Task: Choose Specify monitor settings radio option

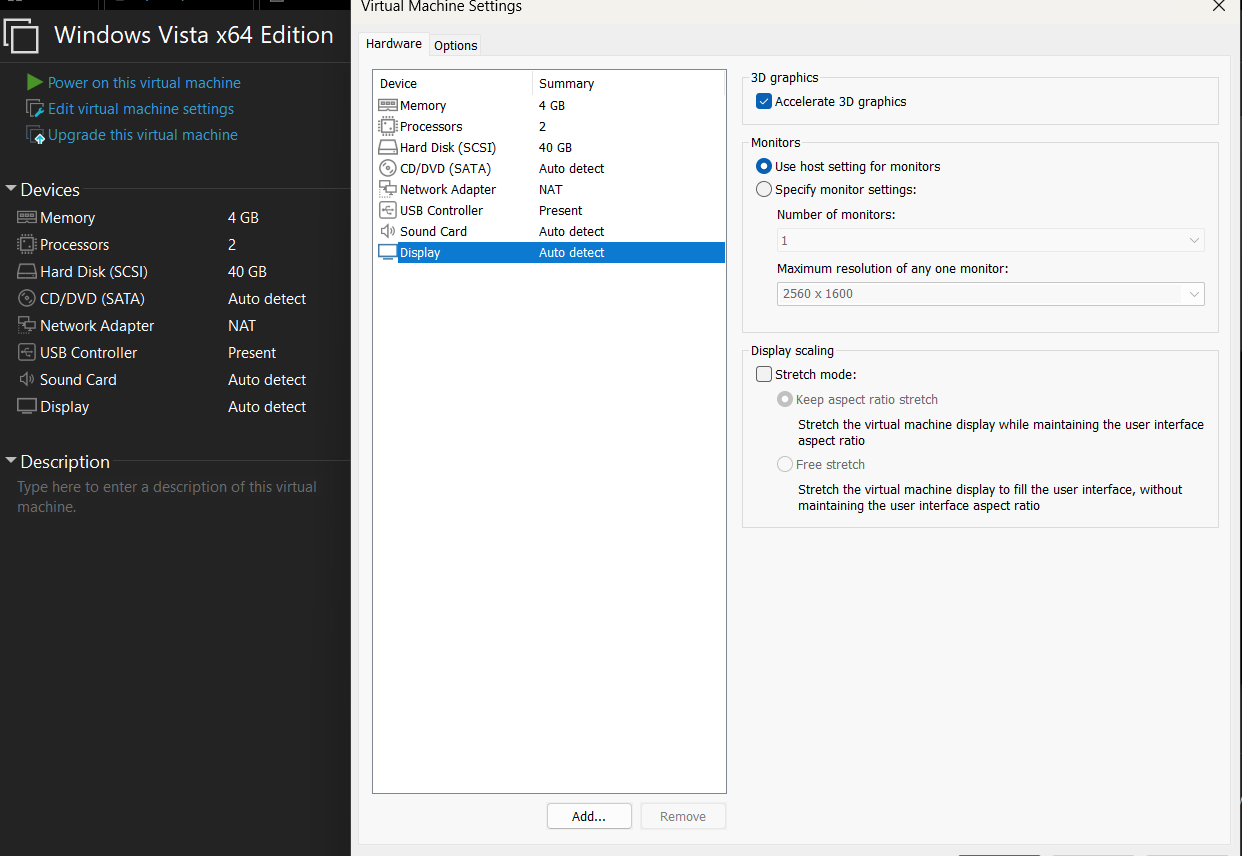Action: pos(764,189)
